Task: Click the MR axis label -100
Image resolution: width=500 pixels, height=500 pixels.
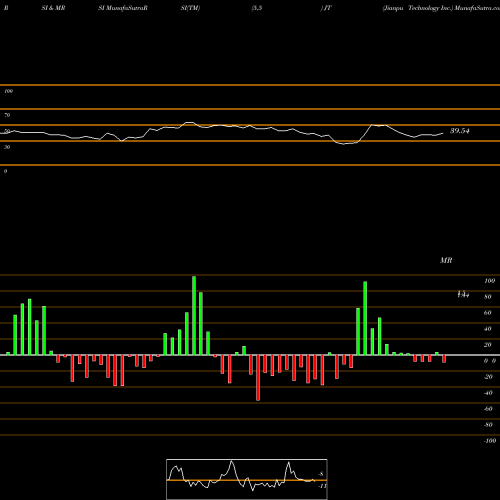Action: pyautogui.click(x=490, y=441)
